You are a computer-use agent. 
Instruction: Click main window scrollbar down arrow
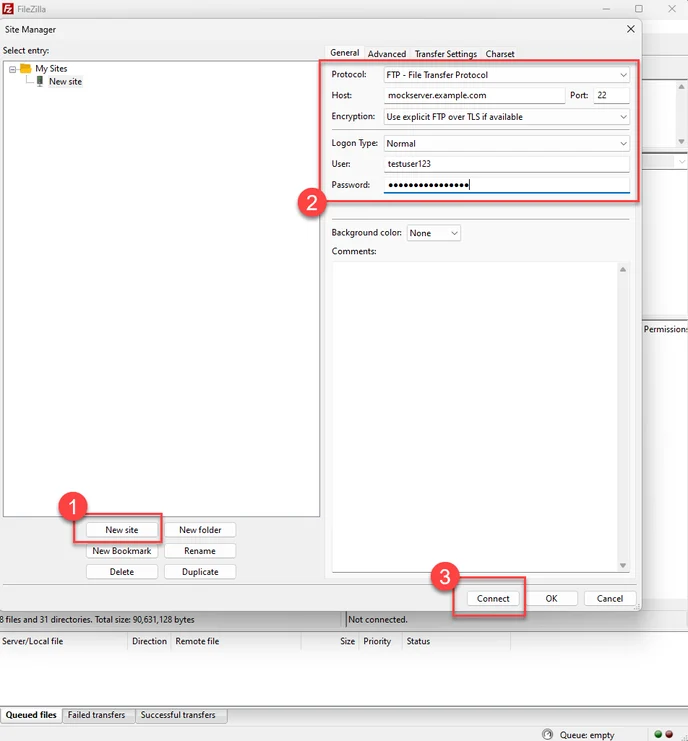coord(681,141)
